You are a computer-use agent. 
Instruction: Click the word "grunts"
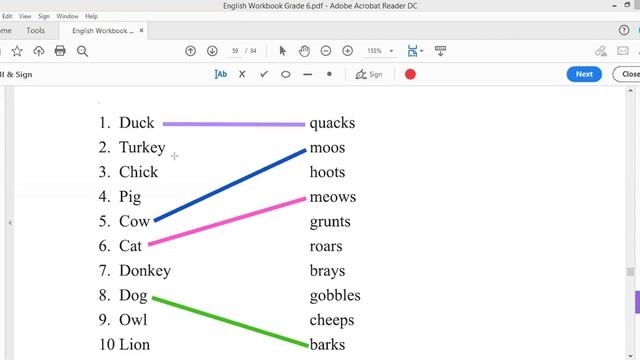coord(330,222)
